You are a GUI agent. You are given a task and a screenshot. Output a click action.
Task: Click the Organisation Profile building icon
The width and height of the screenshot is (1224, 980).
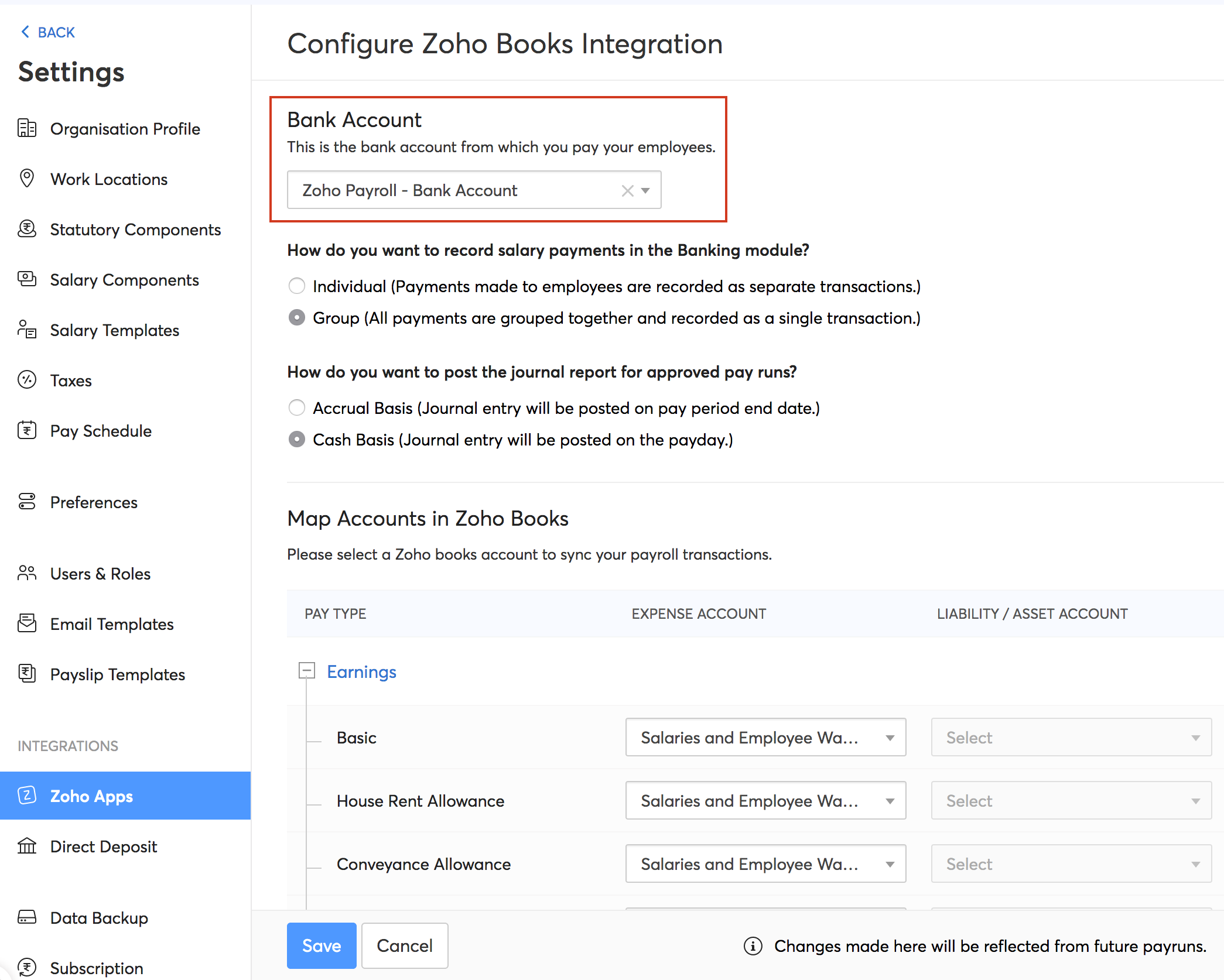coord(27,128)
